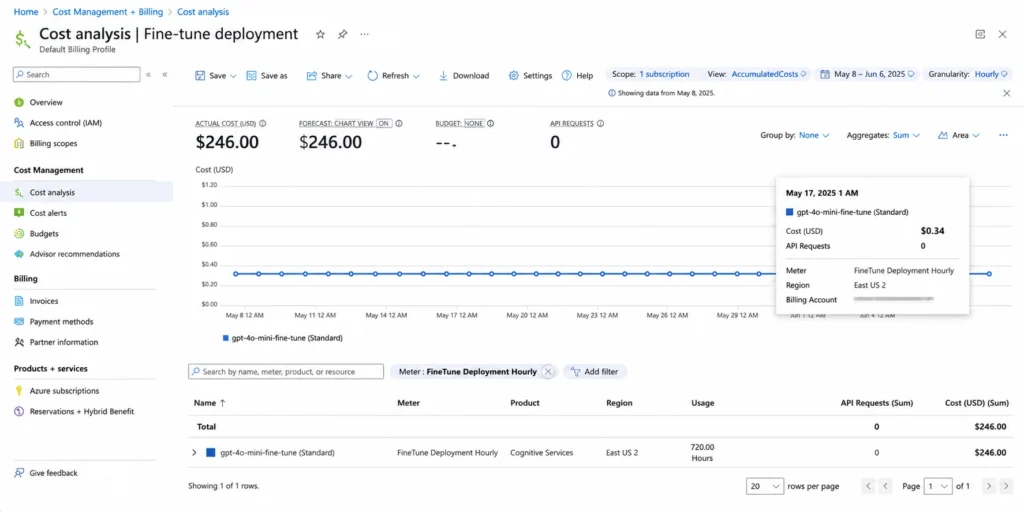Jump to the first page arrow

[868, 487]
